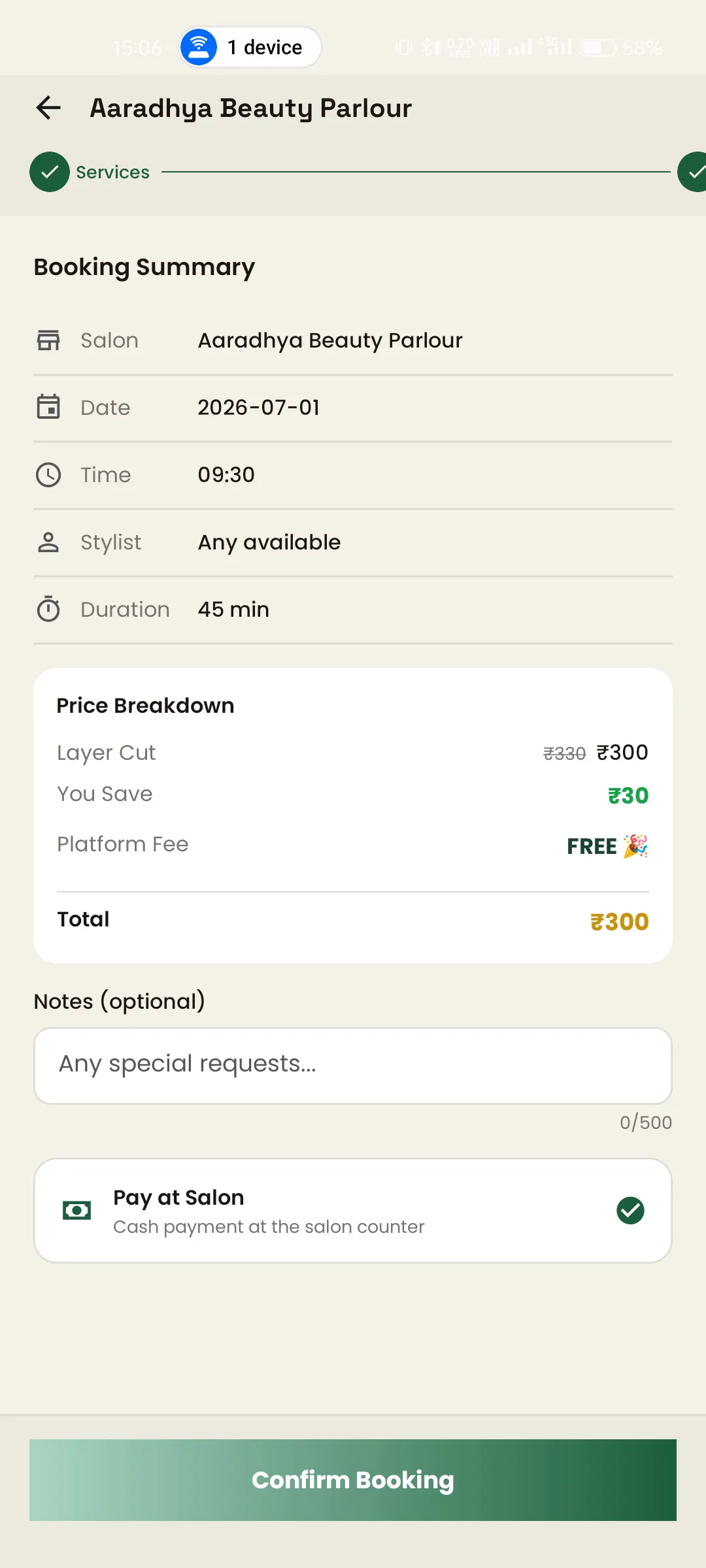Click the Time clock icon
This screenshot has height=1568, width=706.
(48, 475)
